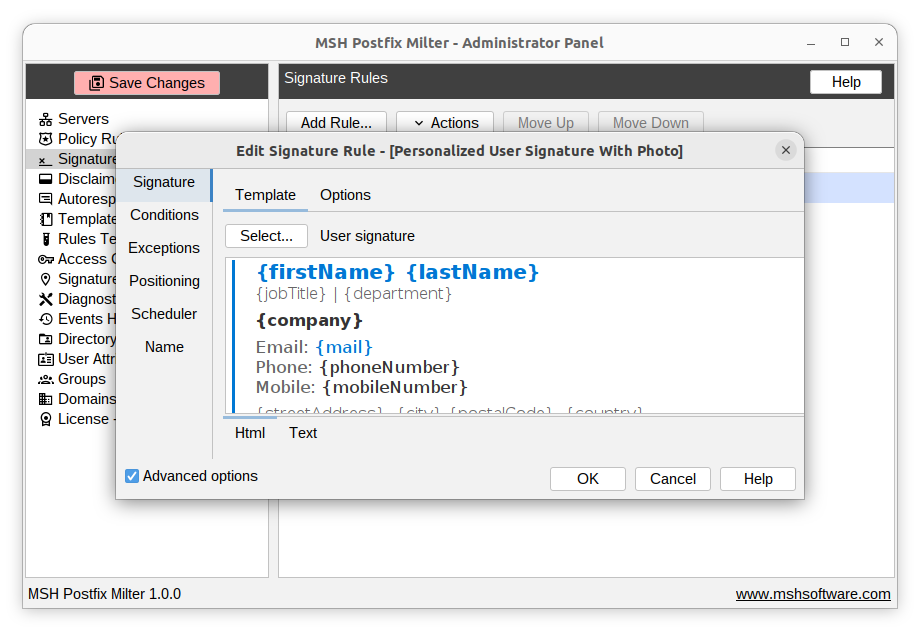Click the Add Rule... button

336,123
